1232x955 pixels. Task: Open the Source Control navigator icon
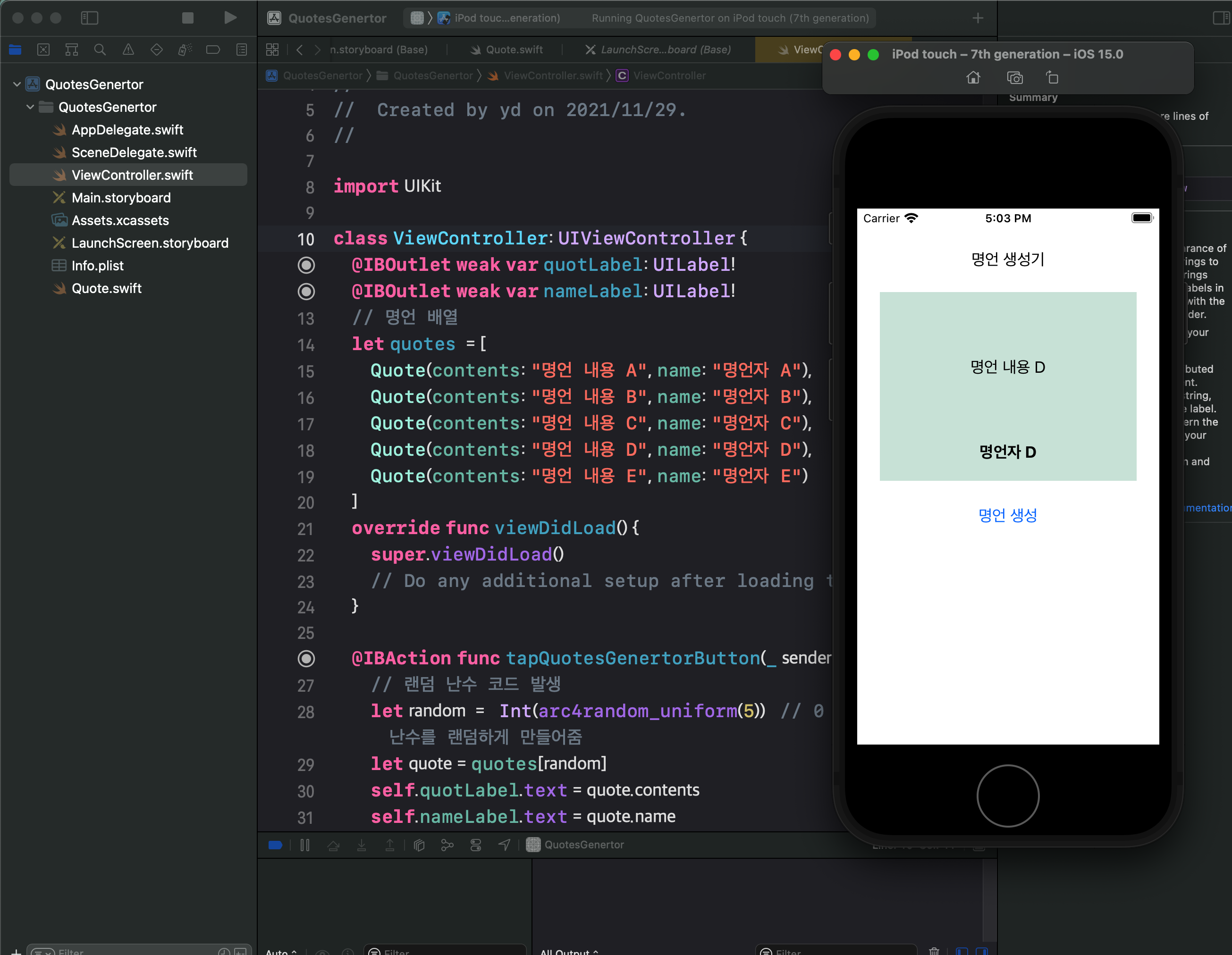pyautogui.click(x=43, y=50)
